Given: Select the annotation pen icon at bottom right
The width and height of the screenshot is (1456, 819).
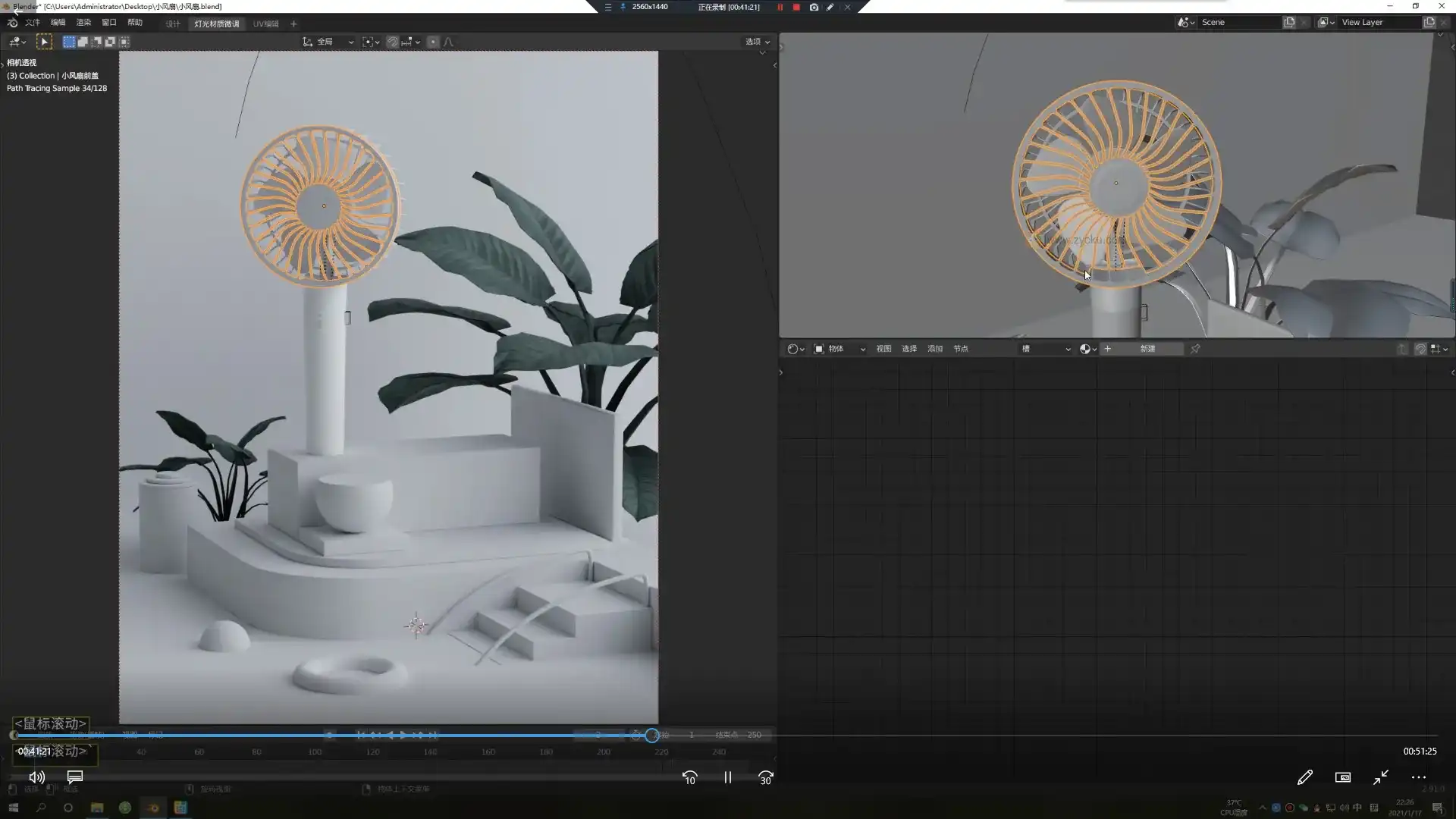Looking at the screenshot, I should 1305,777.
